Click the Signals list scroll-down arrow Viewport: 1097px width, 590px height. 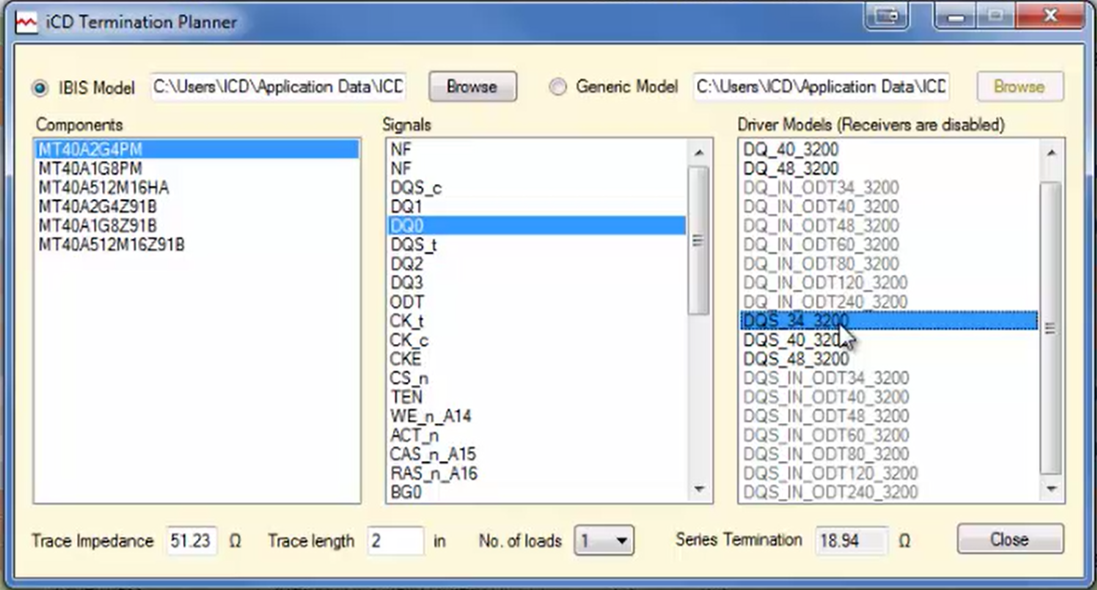tap(699, 489)
